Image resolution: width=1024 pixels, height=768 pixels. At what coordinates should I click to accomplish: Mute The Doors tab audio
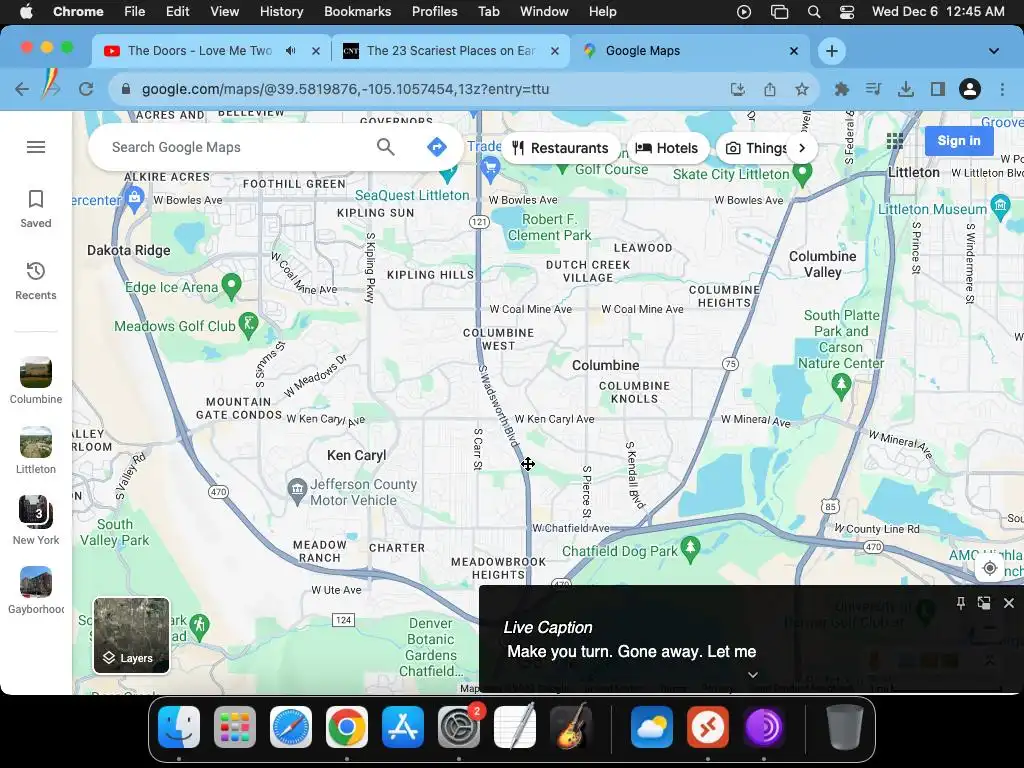point(291,50)
